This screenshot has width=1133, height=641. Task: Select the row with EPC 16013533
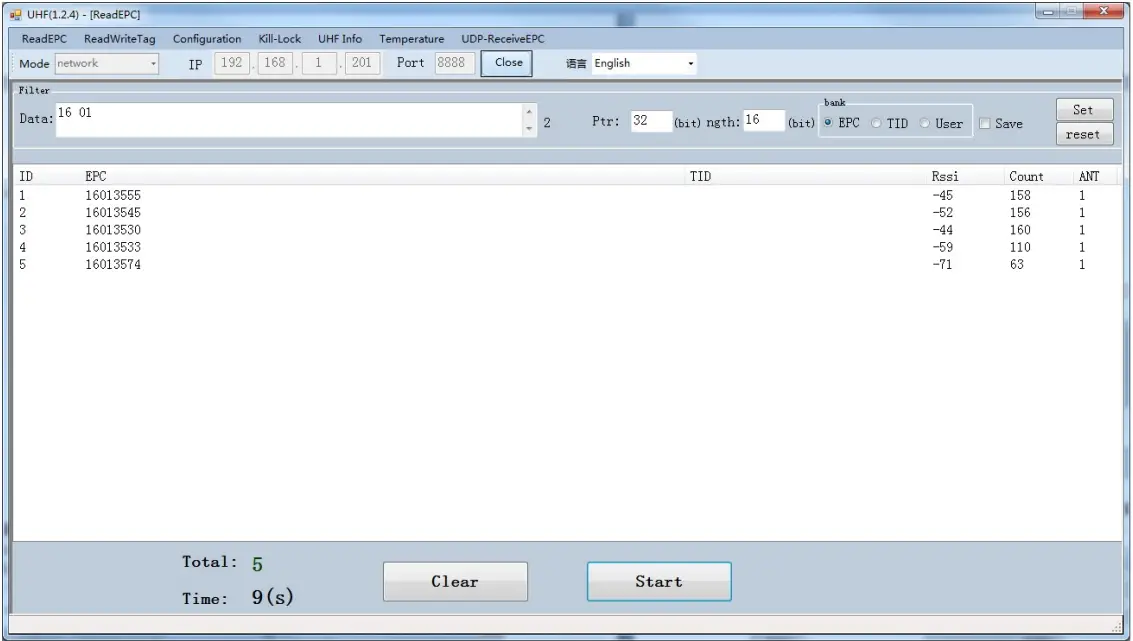coord(567,248)
